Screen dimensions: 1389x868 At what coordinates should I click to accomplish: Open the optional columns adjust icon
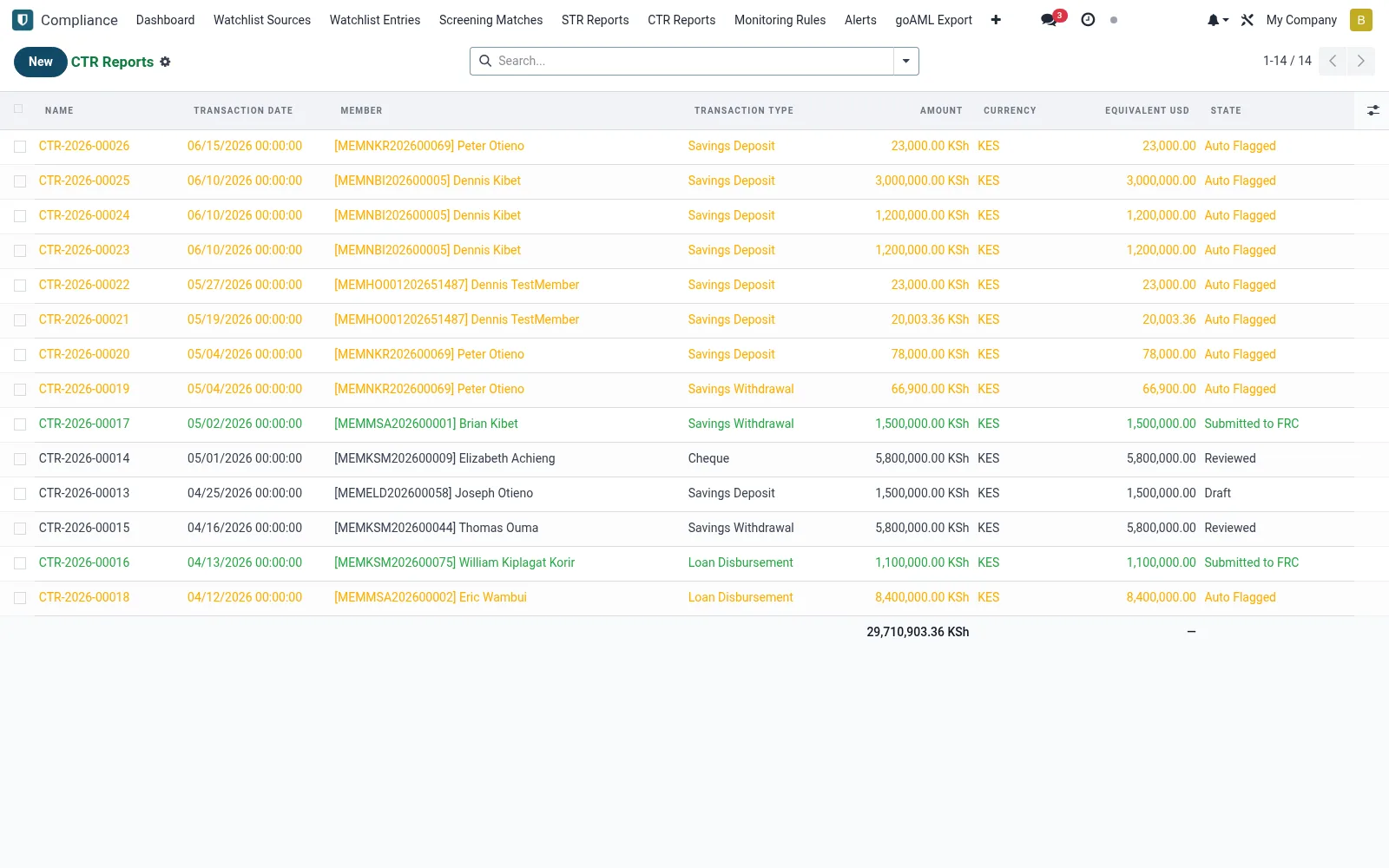[x=1373, y=110]
